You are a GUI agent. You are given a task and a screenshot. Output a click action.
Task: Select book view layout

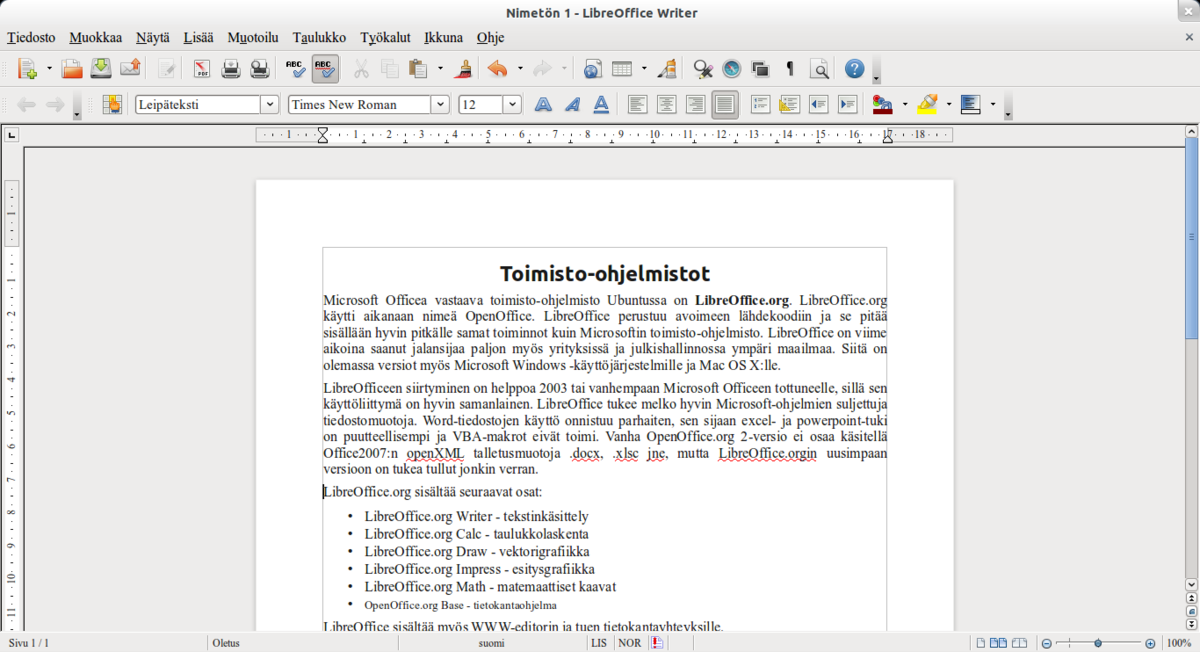1020,643
